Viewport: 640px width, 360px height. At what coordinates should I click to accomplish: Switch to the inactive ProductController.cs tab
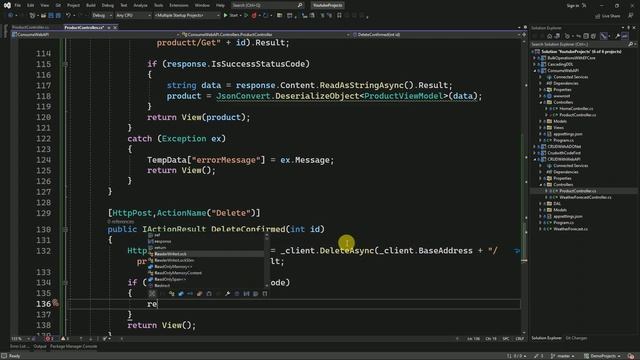pos(31,27)
